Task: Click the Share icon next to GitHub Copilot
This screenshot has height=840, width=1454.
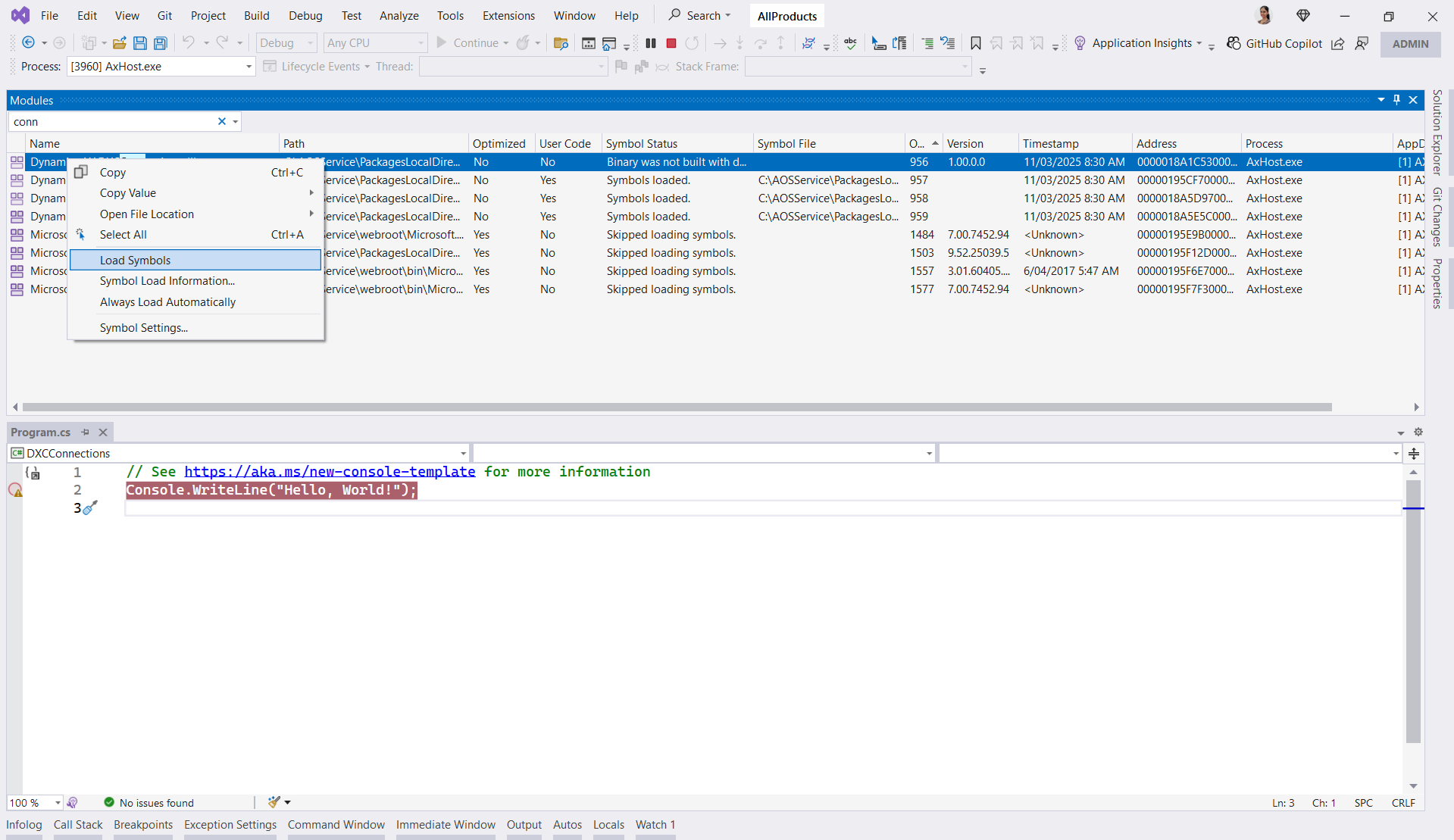Action: pyautogui.click(x=1338, y=43)
